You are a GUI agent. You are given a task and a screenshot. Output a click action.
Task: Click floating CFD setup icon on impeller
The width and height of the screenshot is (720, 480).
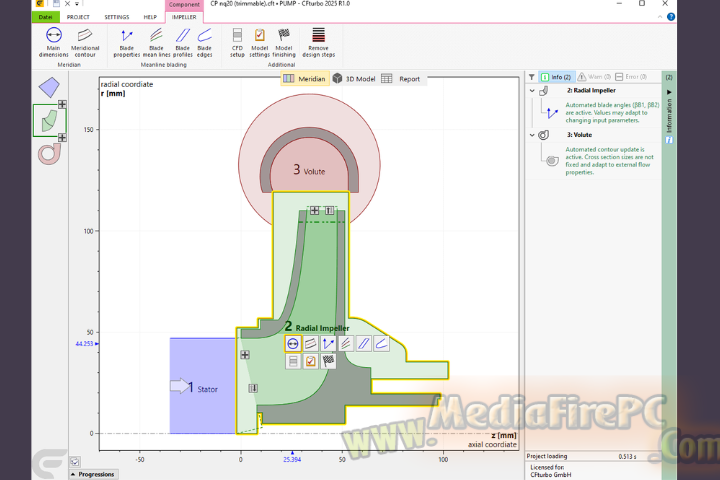[x=292, y=361]
